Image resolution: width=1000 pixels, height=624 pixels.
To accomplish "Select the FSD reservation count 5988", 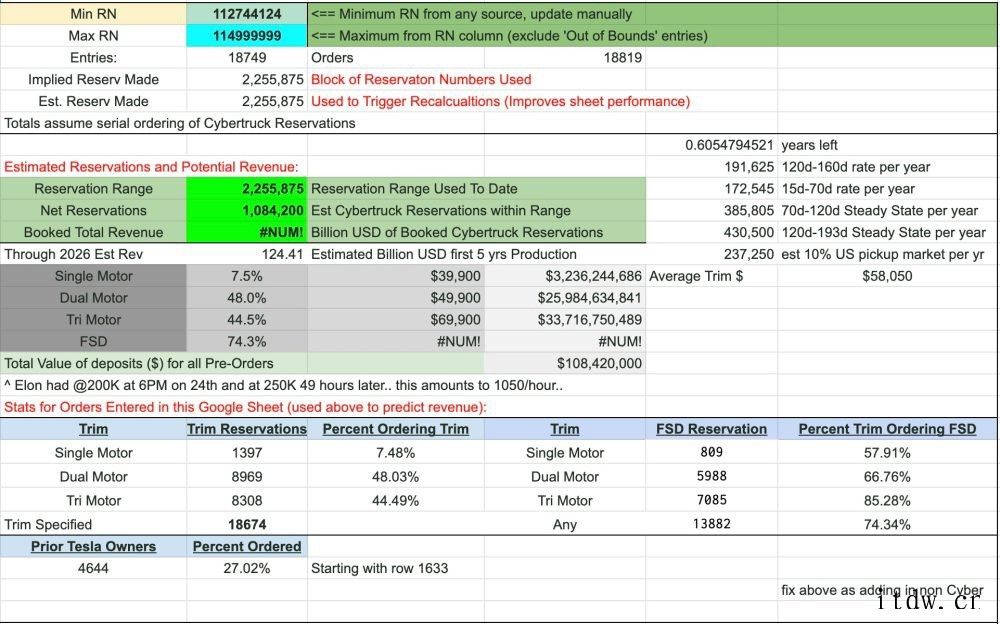I will click(x=711, y=476).
